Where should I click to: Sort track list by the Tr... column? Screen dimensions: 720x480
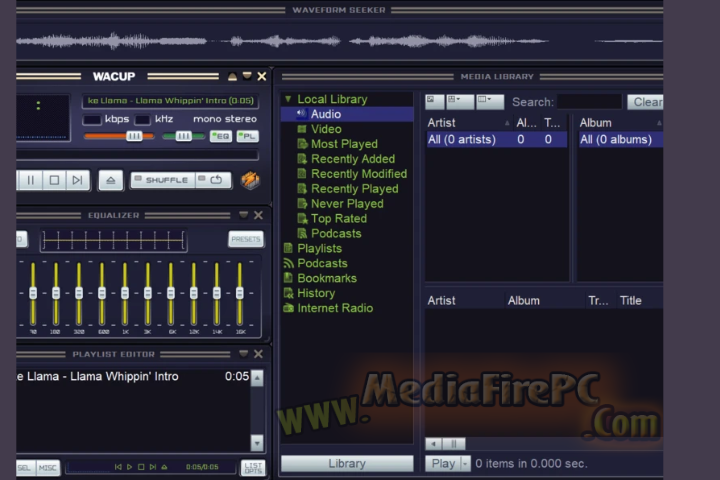pyautogui.click(x=600, y=300)
